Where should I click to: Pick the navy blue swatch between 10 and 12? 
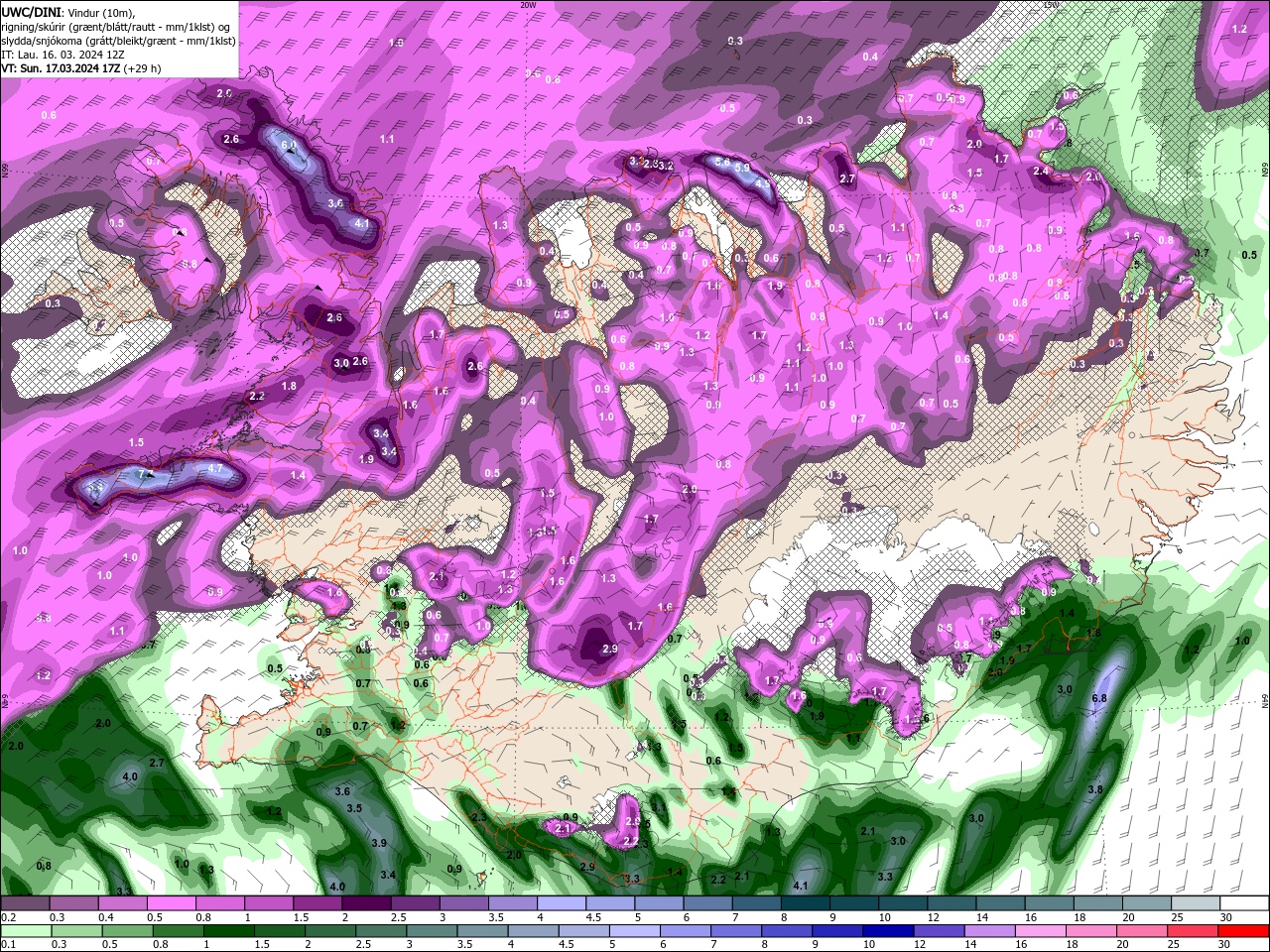[x=888, y=931]
